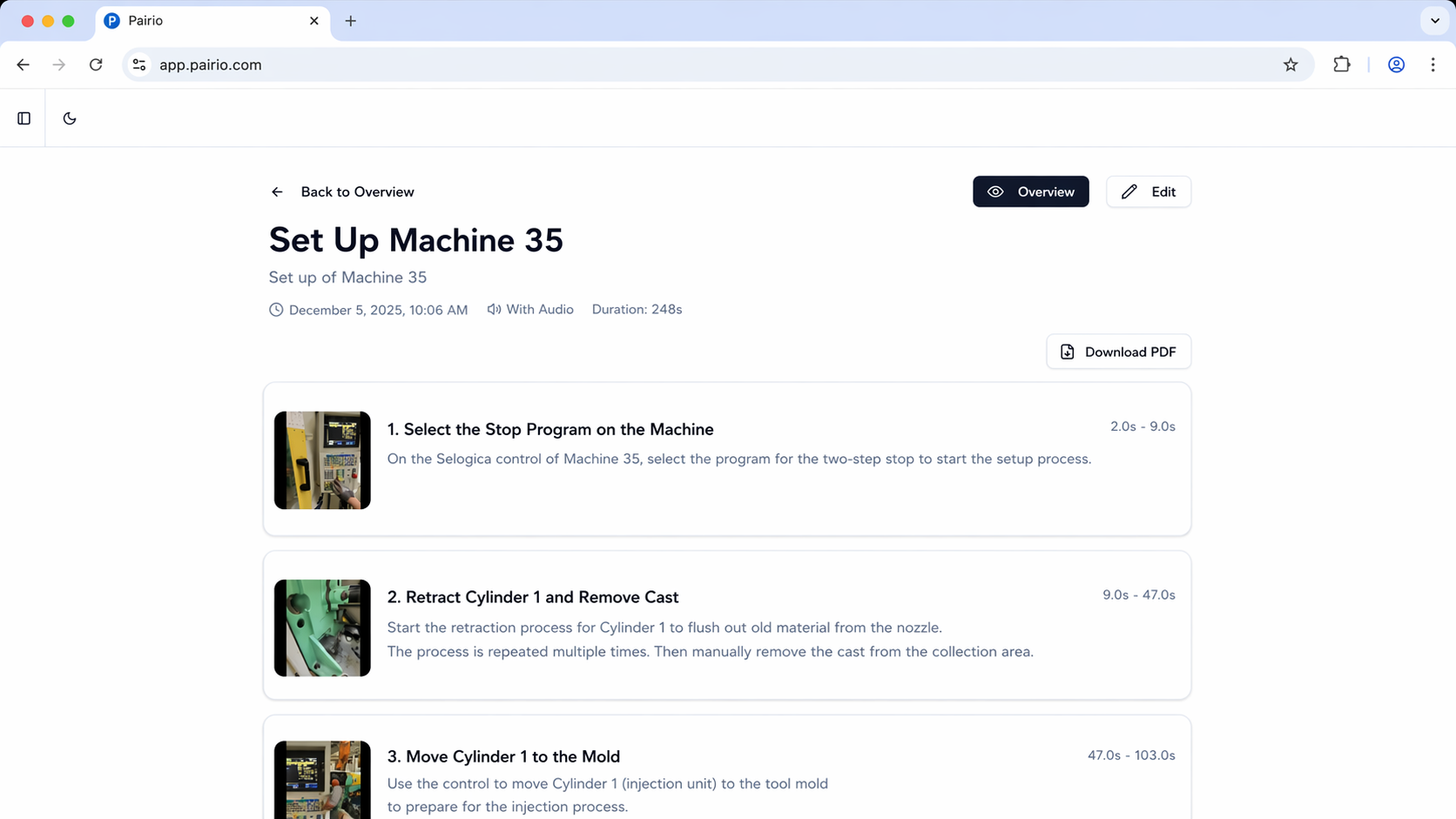Switch to dark mode moon icon

click(70, 118)
